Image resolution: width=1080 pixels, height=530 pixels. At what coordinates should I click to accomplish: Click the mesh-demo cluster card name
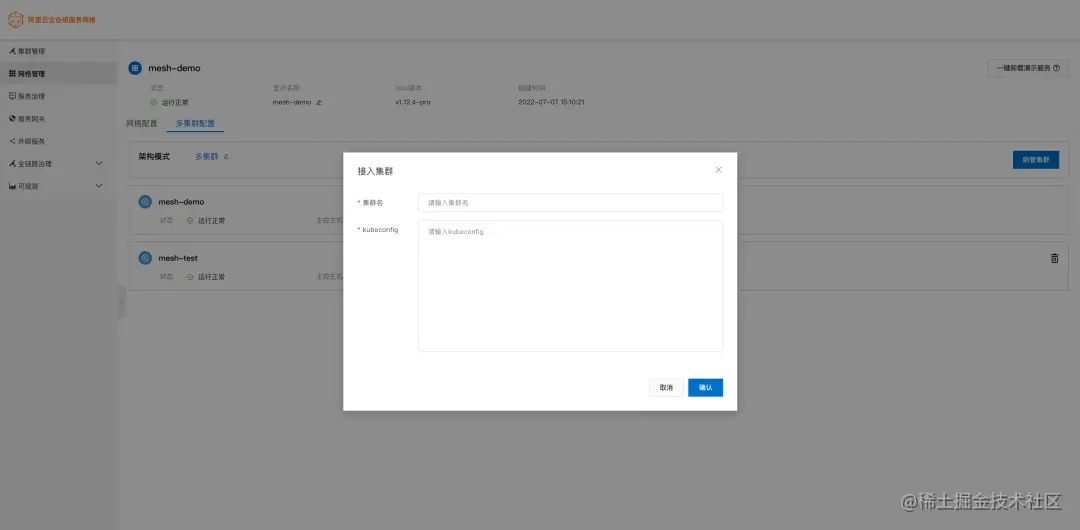[181, 202]
